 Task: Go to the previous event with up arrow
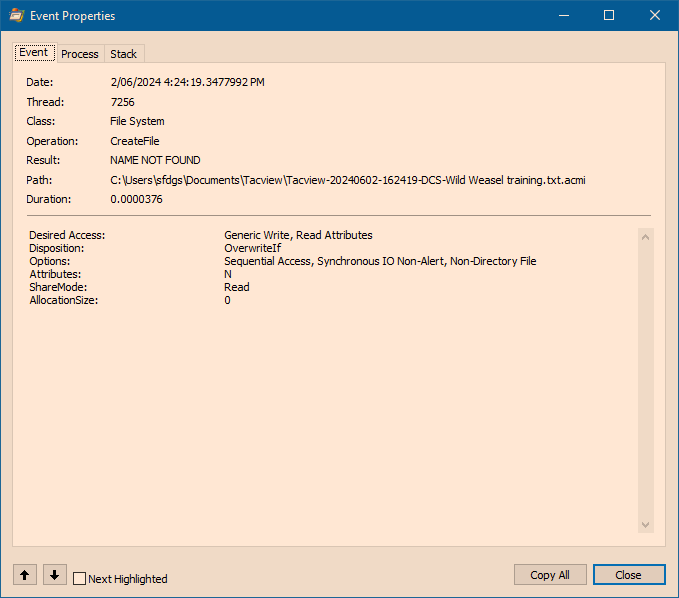click(25, 575)
